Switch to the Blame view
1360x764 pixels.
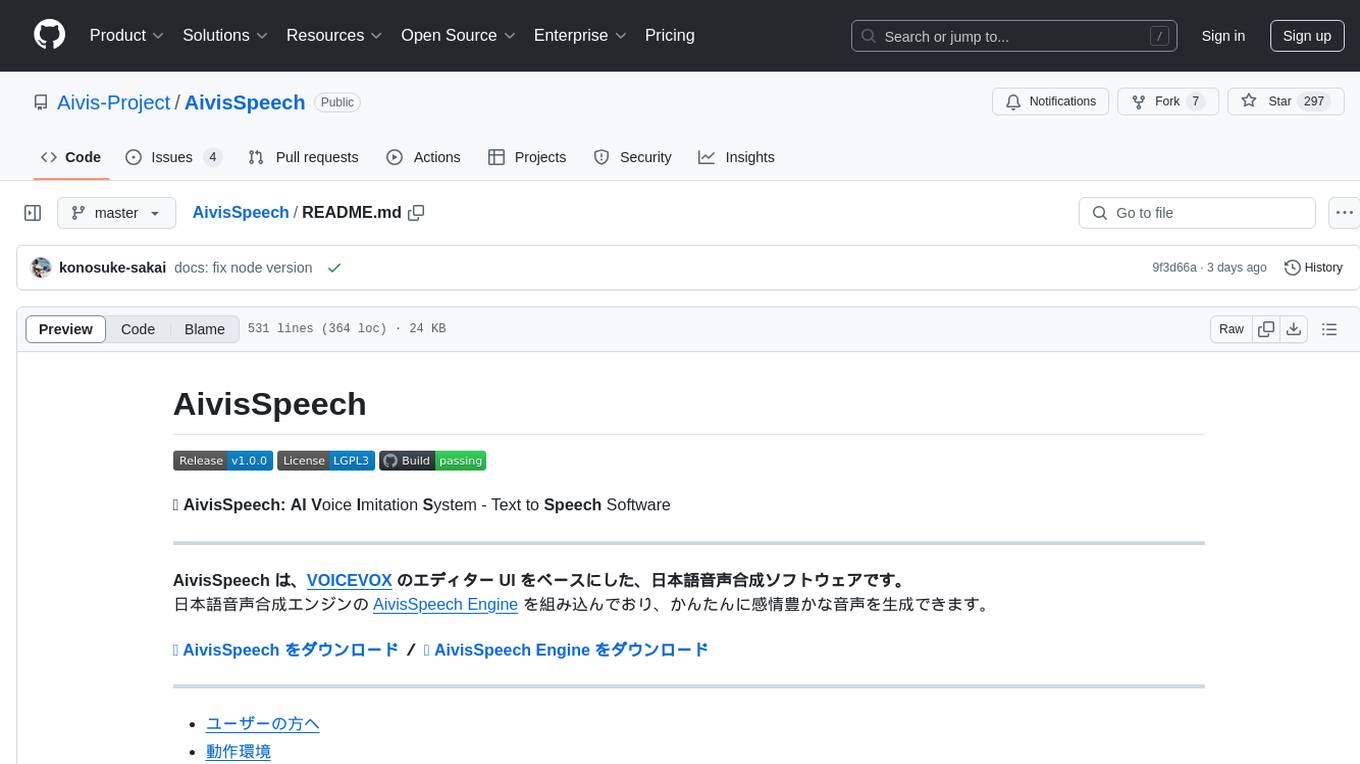205,329
